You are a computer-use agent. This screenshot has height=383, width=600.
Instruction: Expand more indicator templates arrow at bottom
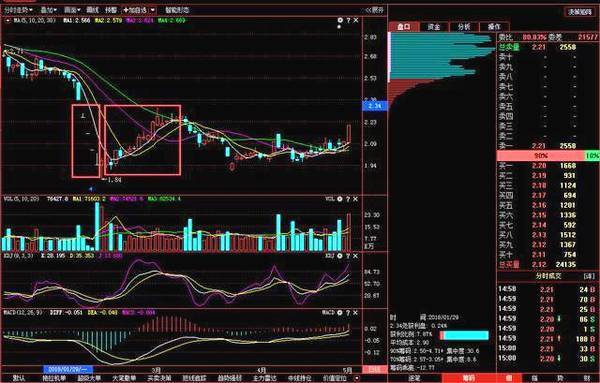[x=357, y=378]
